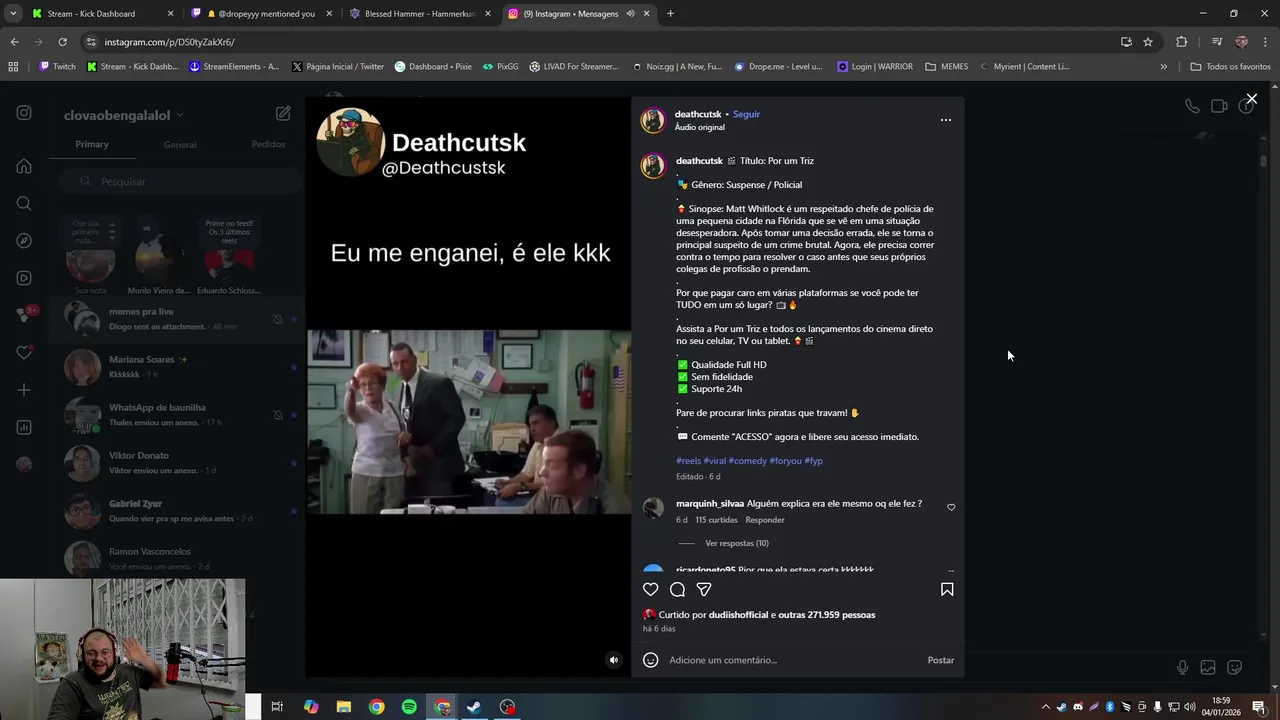The width and height of the screenshot is (1280, 720).
Task: Open the #reels hashtag
Action: tap(688, 461)
